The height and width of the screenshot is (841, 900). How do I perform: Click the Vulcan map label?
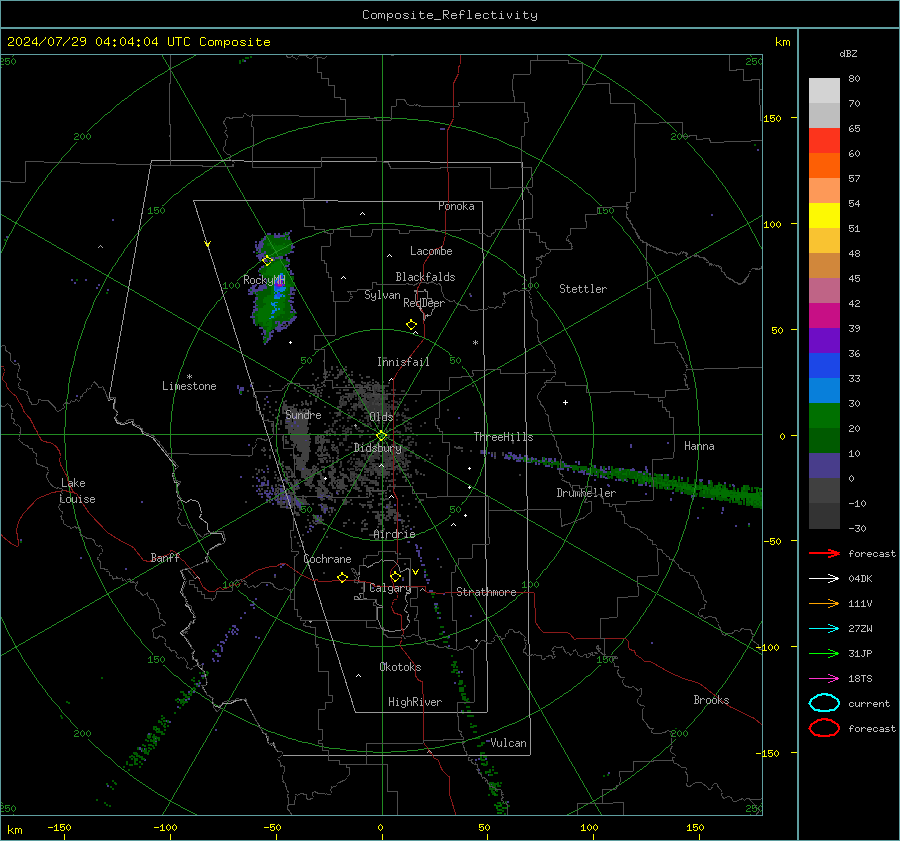pos(508,743)
